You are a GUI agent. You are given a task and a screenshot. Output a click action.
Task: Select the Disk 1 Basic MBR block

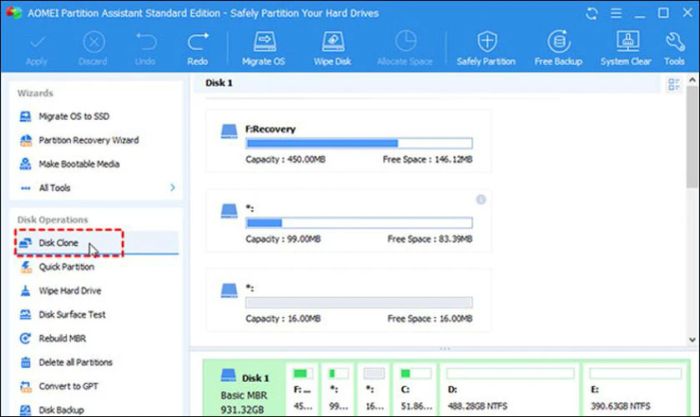point(245,390)
